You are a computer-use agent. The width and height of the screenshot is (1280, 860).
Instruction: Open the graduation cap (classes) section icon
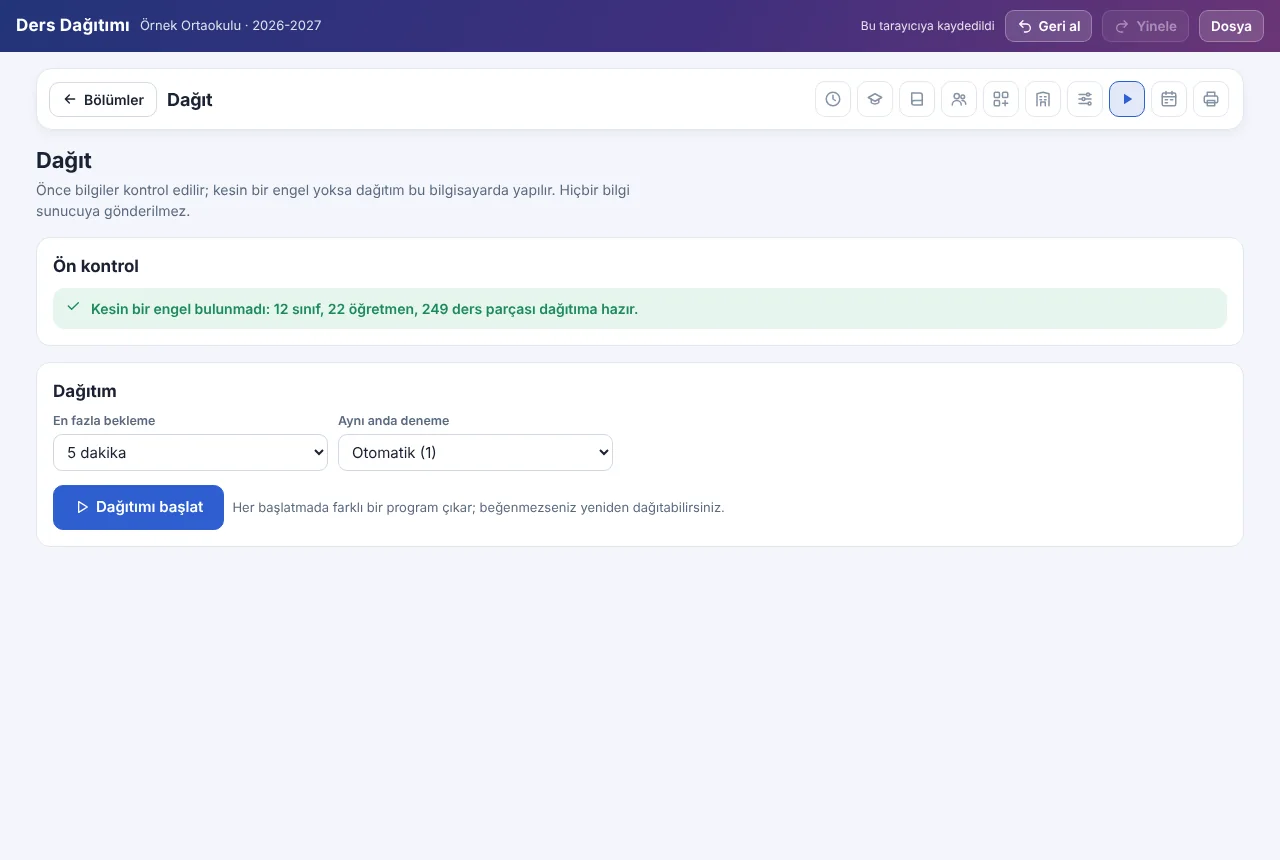875,99
